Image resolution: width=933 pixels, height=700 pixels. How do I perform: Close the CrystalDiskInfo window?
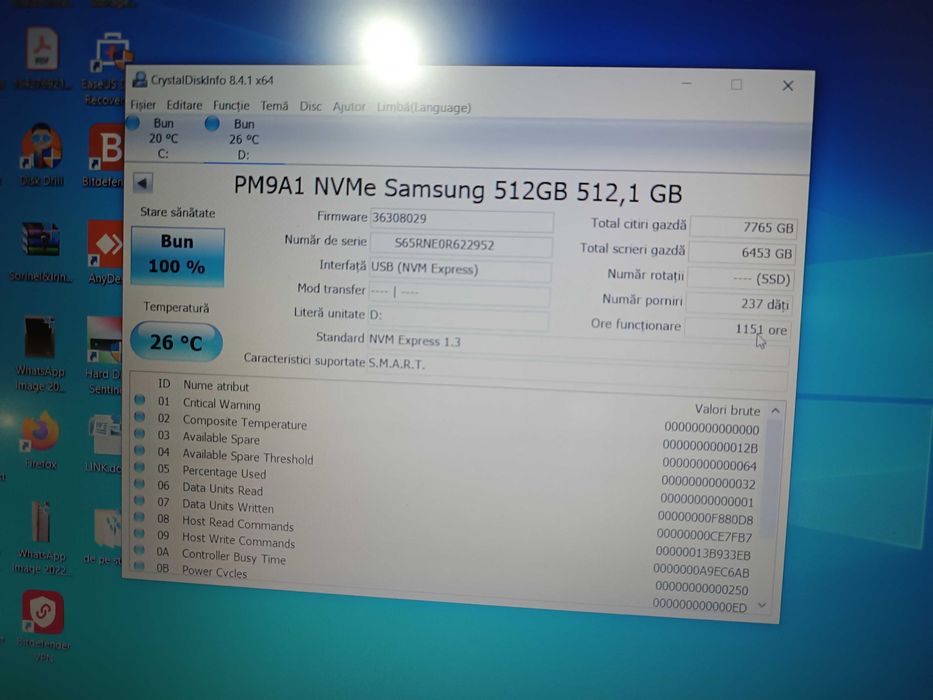point(788,86)
